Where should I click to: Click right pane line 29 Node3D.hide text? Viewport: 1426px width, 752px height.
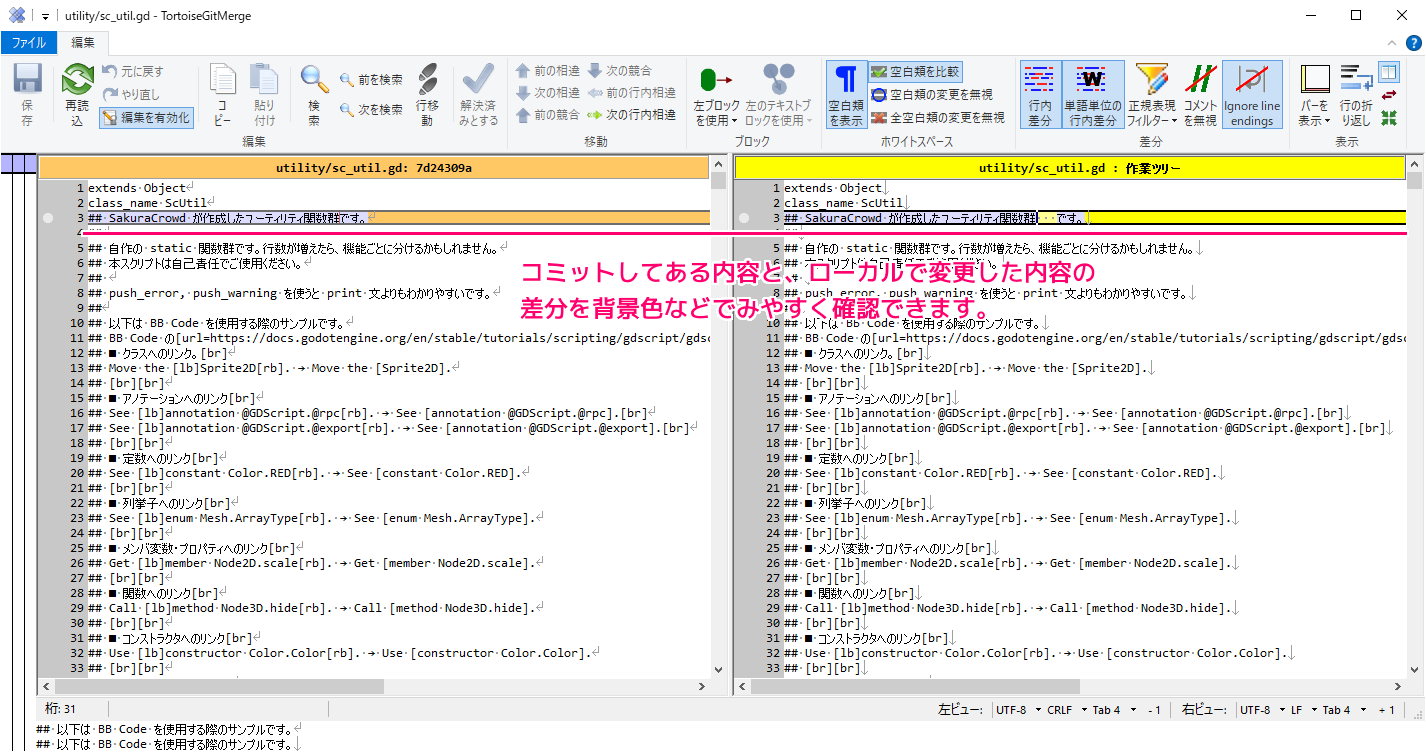[x=1010, y=608]
